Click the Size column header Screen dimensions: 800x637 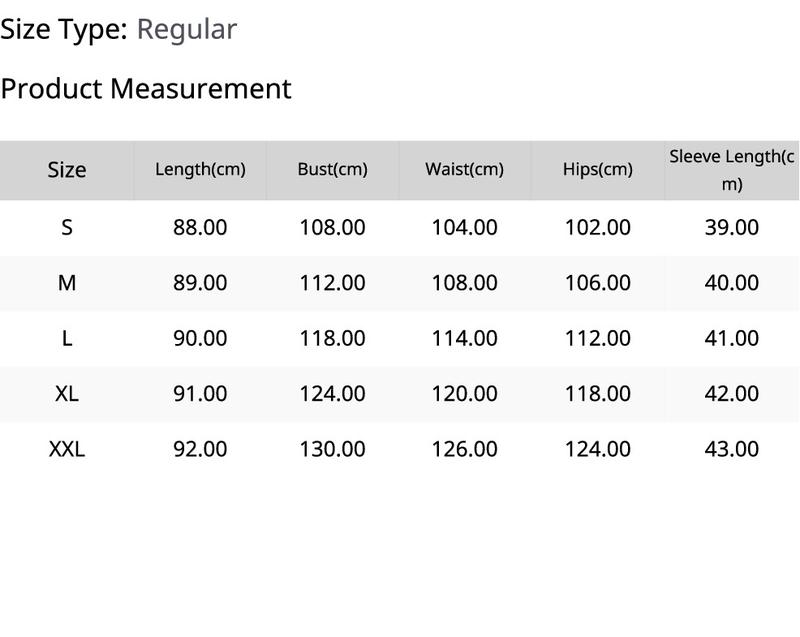(67, 170)
